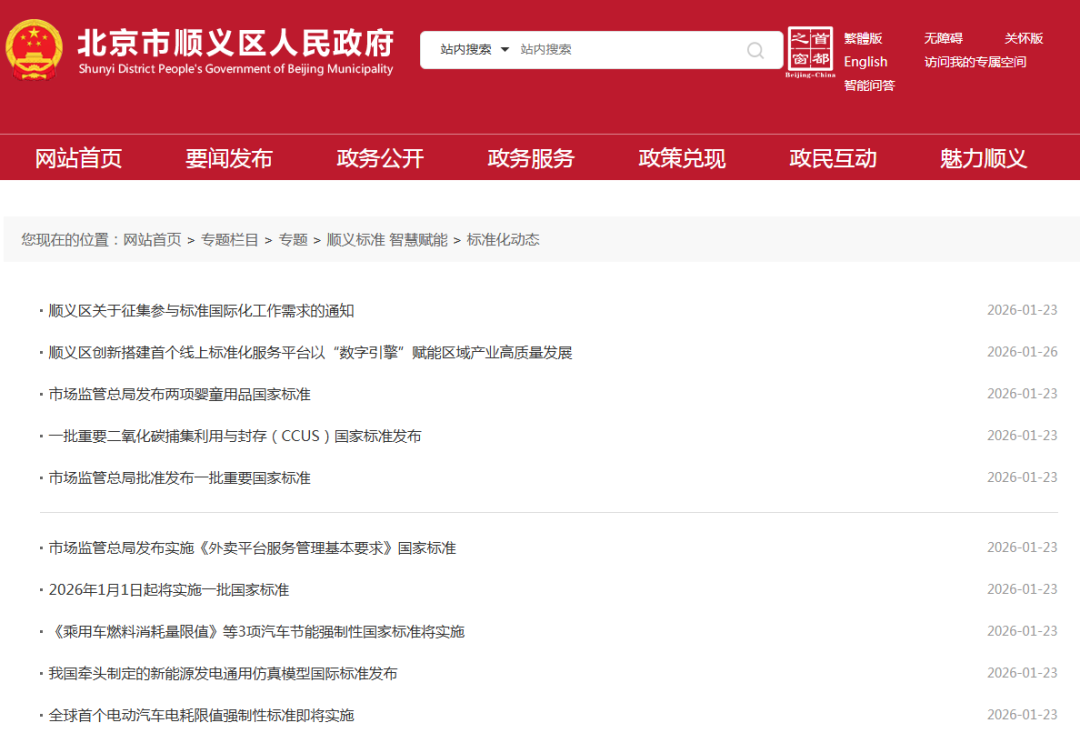
Task: Switch to 繁體版 traditional Chinese
Action: point(863,38)
